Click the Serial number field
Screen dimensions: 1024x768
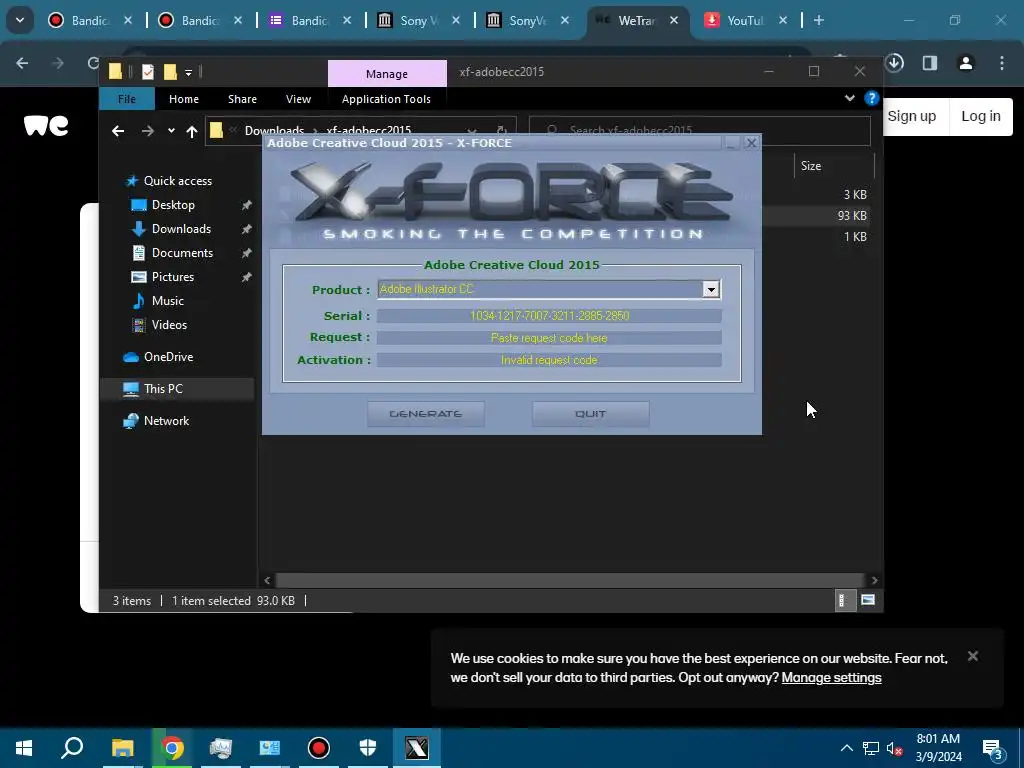click(x=549, y=316)
